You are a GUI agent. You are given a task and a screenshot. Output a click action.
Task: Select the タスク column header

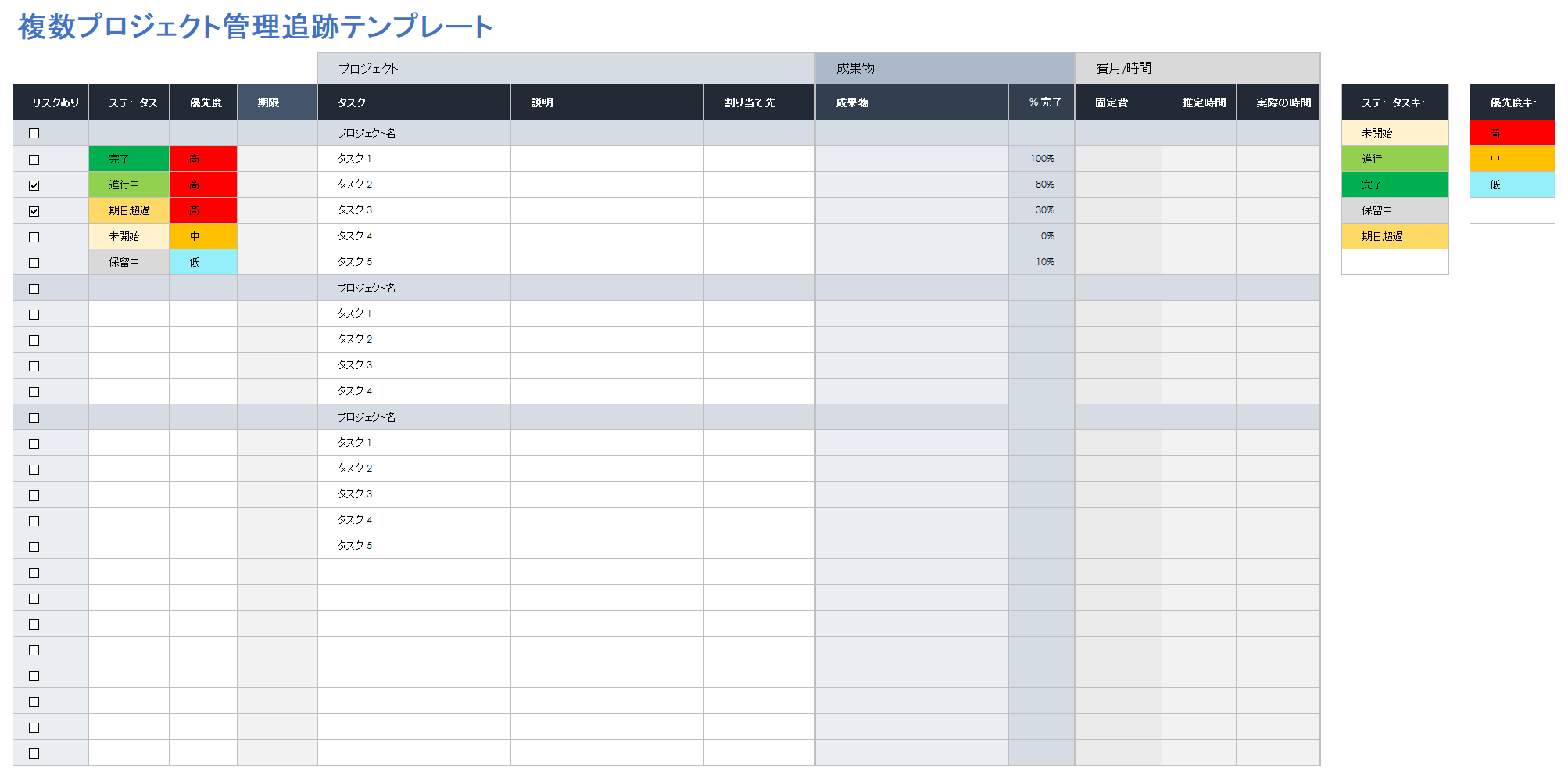pos(414,102)
